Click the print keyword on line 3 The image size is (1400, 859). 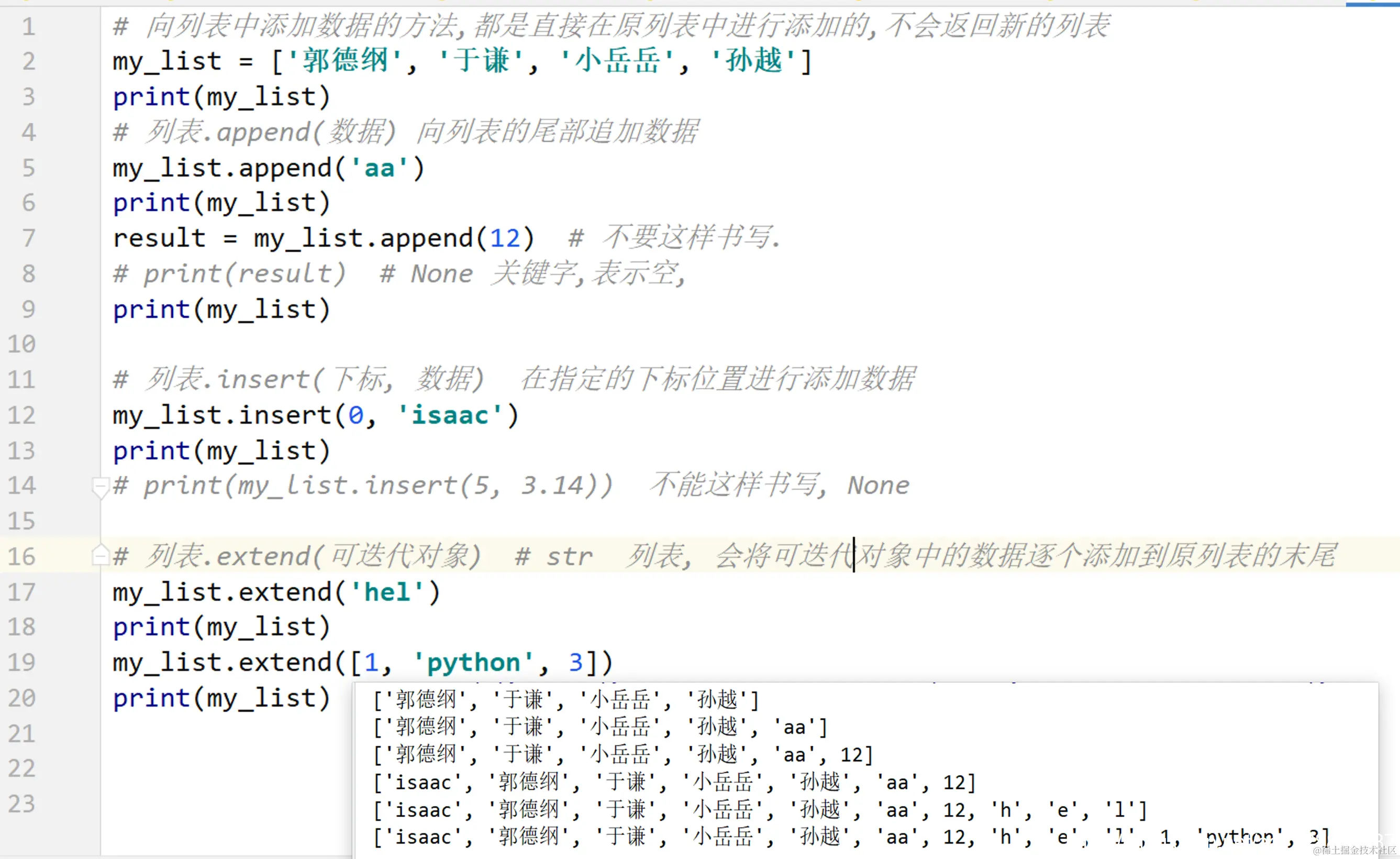pyautogui.click(x=151, y=97)
